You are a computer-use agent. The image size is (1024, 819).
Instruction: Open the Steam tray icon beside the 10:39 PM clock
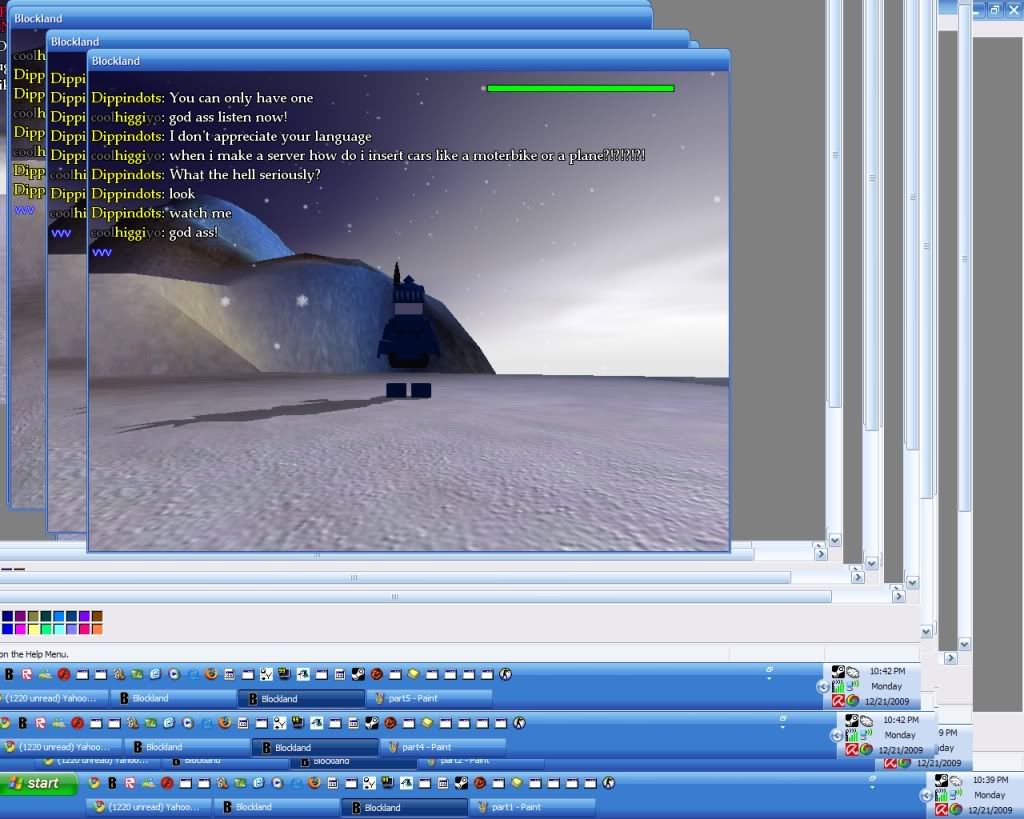pos(941,780)
